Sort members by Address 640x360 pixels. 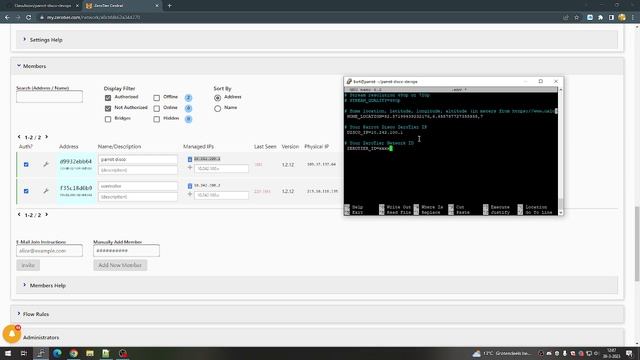pos(218,98)
